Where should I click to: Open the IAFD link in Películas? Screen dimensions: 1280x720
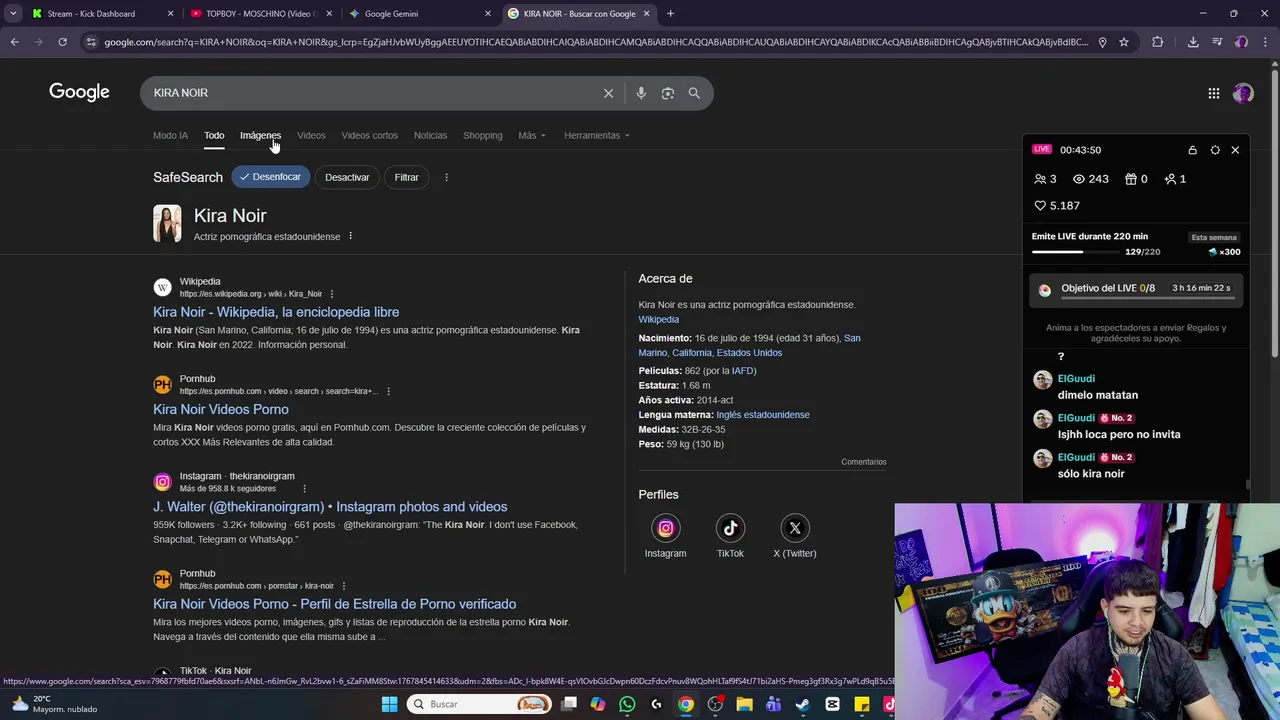[x=743, y=371]
